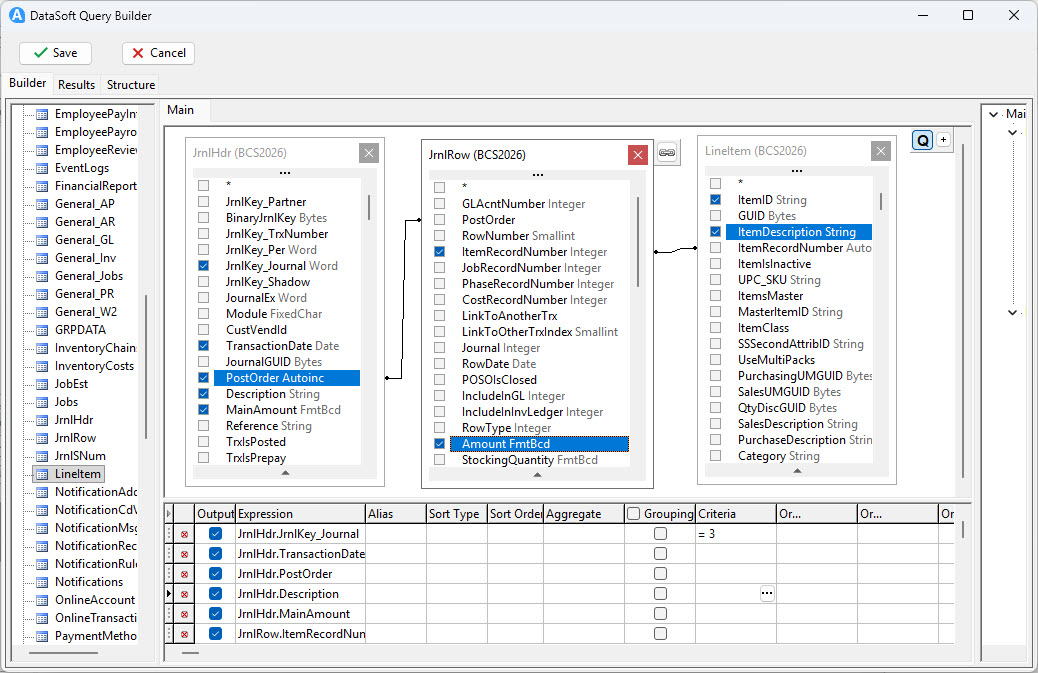The image size is (1038, 673).
Task: Open the Structure tab
Action: pyautogui.click(x=131, y=85)
